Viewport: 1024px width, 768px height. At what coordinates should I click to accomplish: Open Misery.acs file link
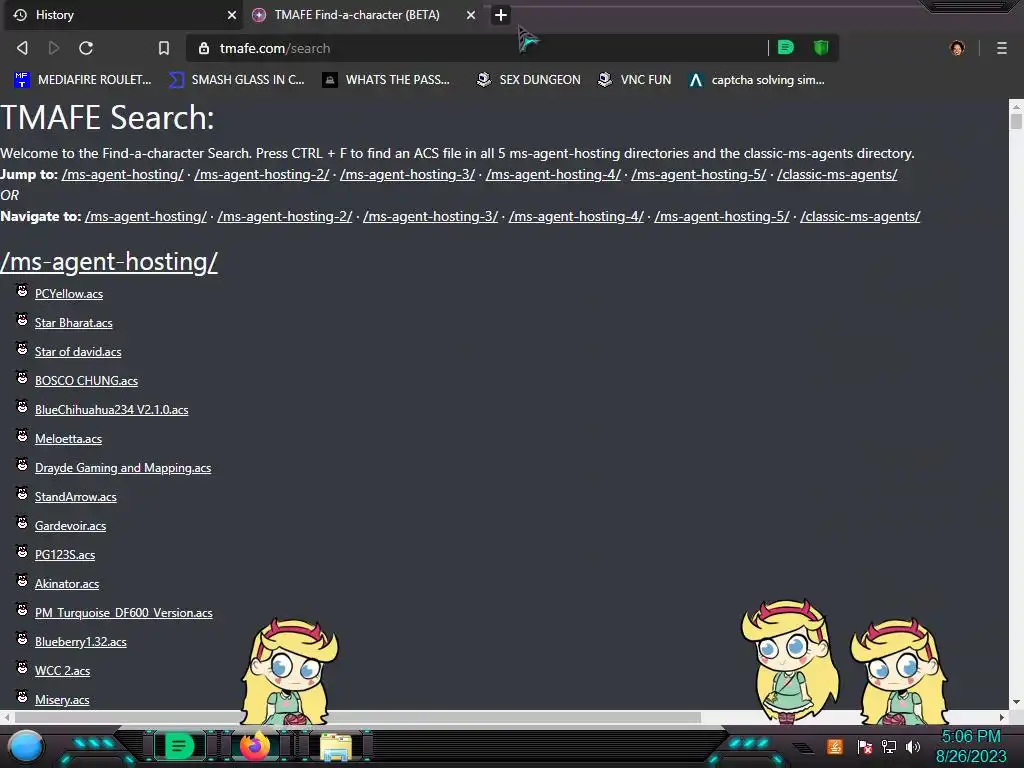click(x=62, y=700)
